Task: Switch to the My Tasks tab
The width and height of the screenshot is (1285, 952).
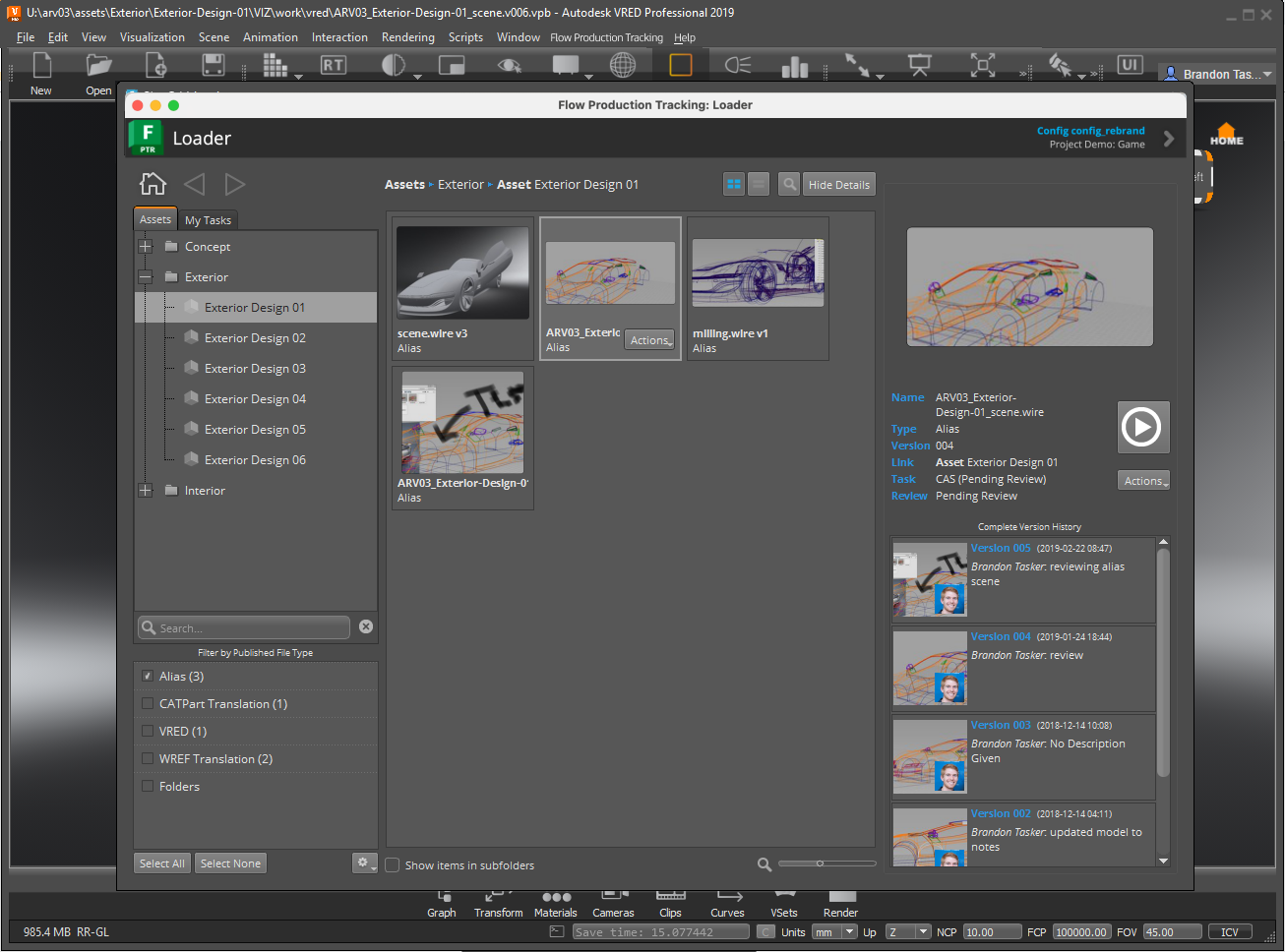Action: click(x=209, y=220)
